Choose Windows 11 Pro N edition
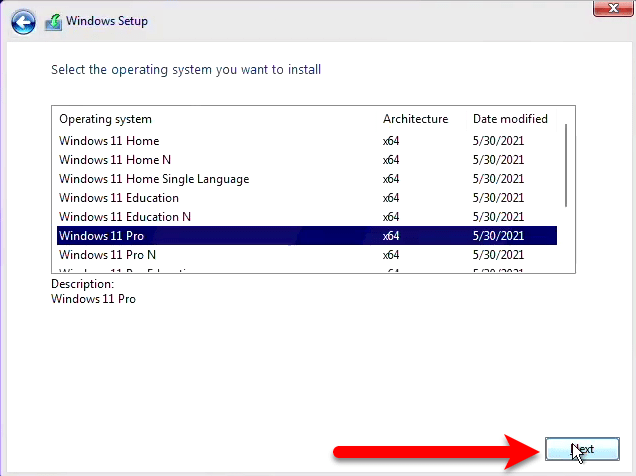 [307, 255]
